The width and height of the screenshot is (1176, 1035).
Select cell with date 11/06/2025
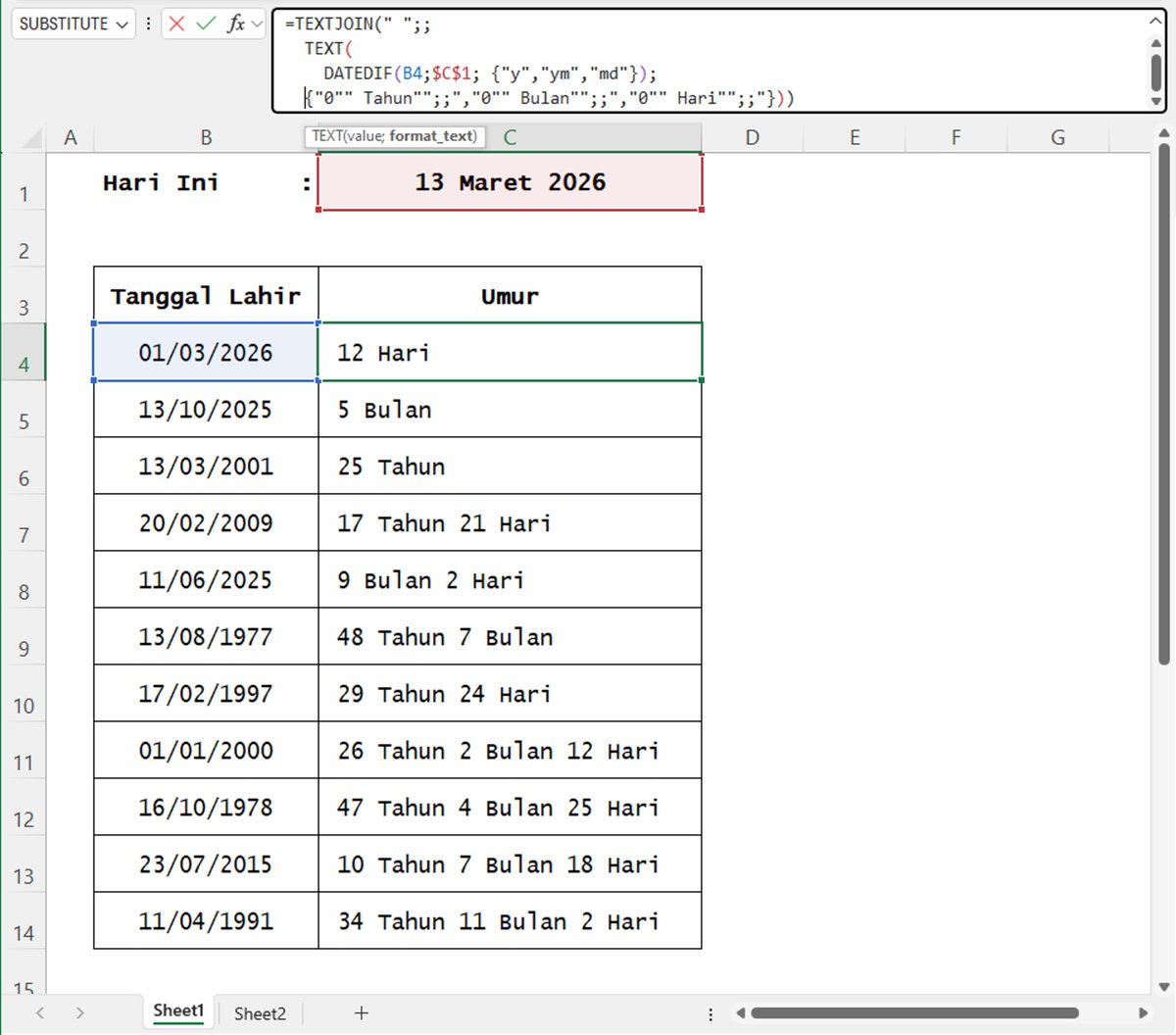206,580
